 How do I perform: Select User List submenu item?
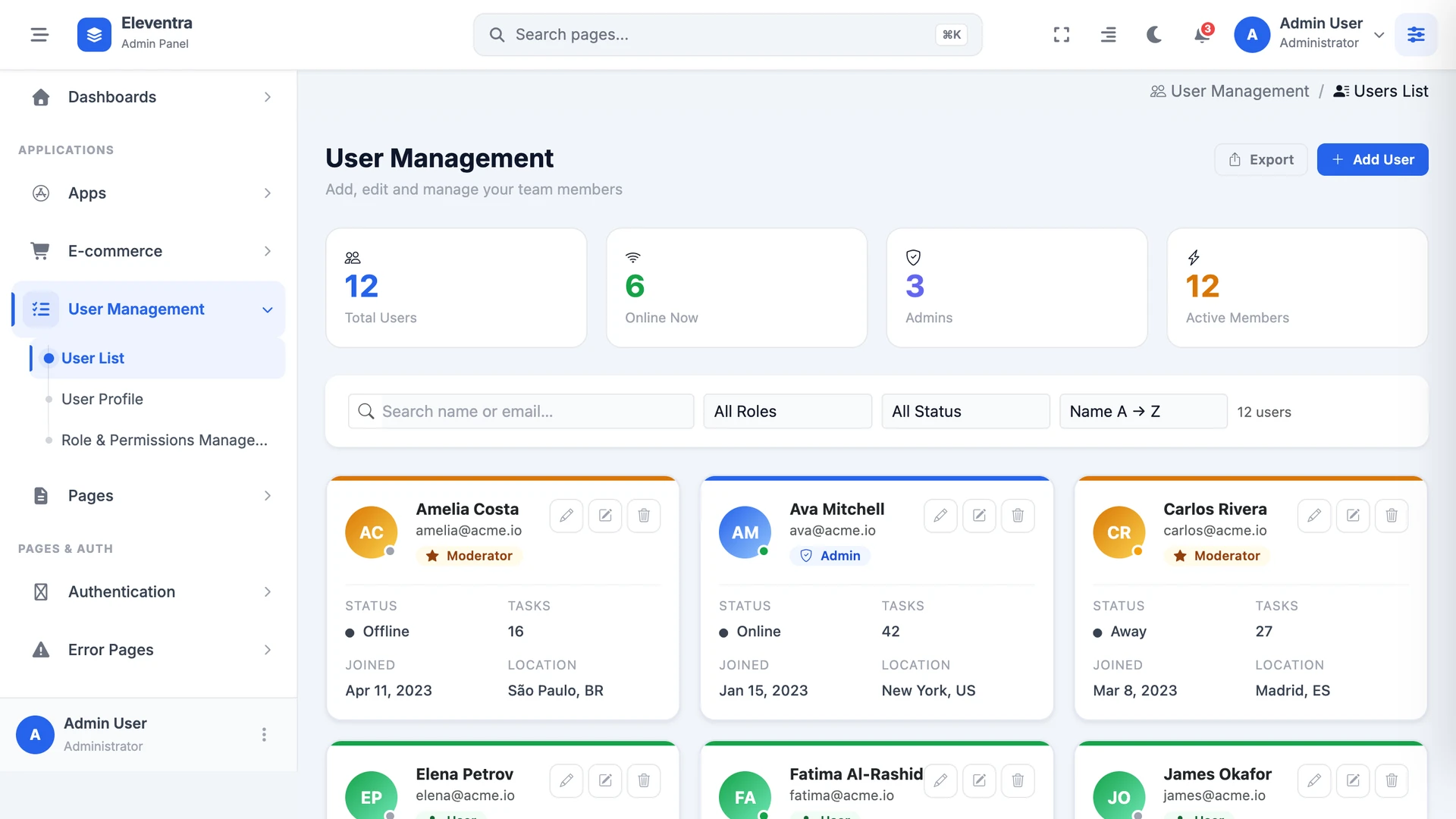point(158,358)
